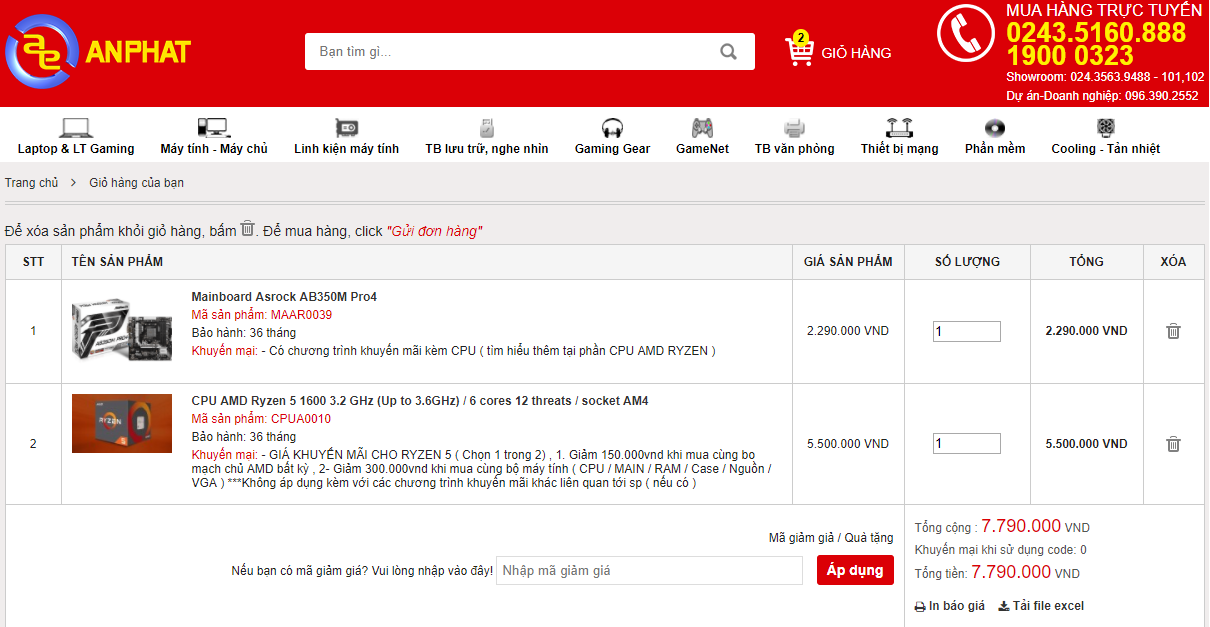1210x627 pixels.
Task: Click the Ryzen 5 CPU product thumbnail
Action: tap(122, 424)
